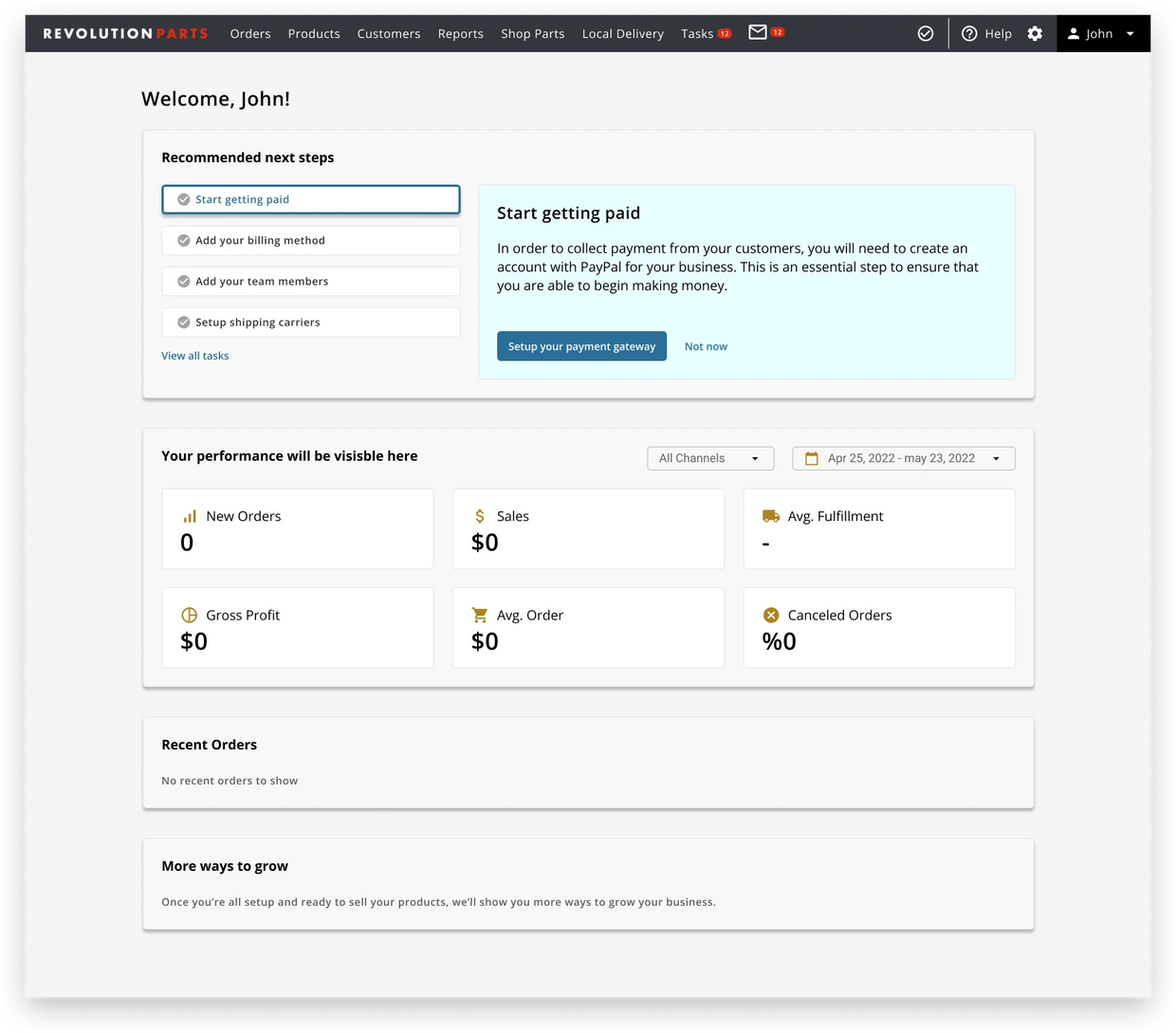Click the New Orders bar chart icon
The height and width of the screenshot is (1033, 1176).
pyautogui.click(x=190, y=516)
